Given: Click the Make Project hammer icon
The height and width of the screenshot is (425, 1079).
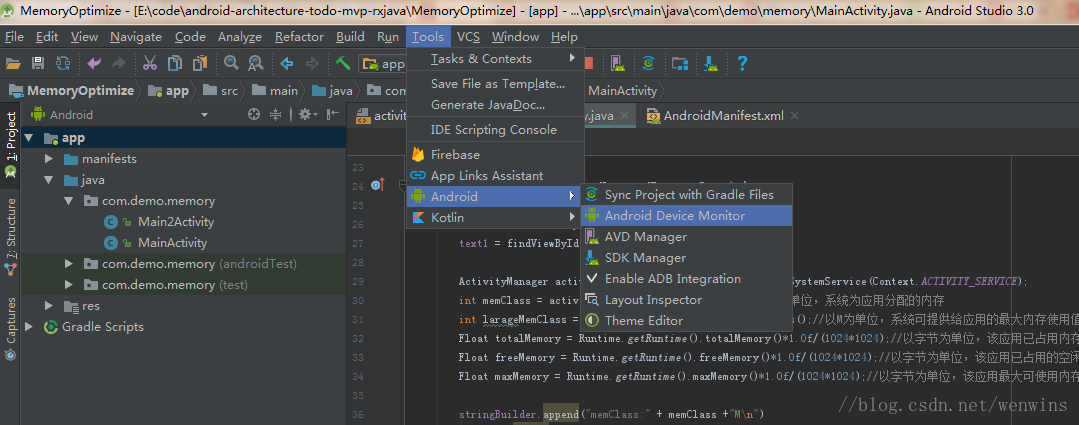Looking at the screenshot, I should coord(343,64).
